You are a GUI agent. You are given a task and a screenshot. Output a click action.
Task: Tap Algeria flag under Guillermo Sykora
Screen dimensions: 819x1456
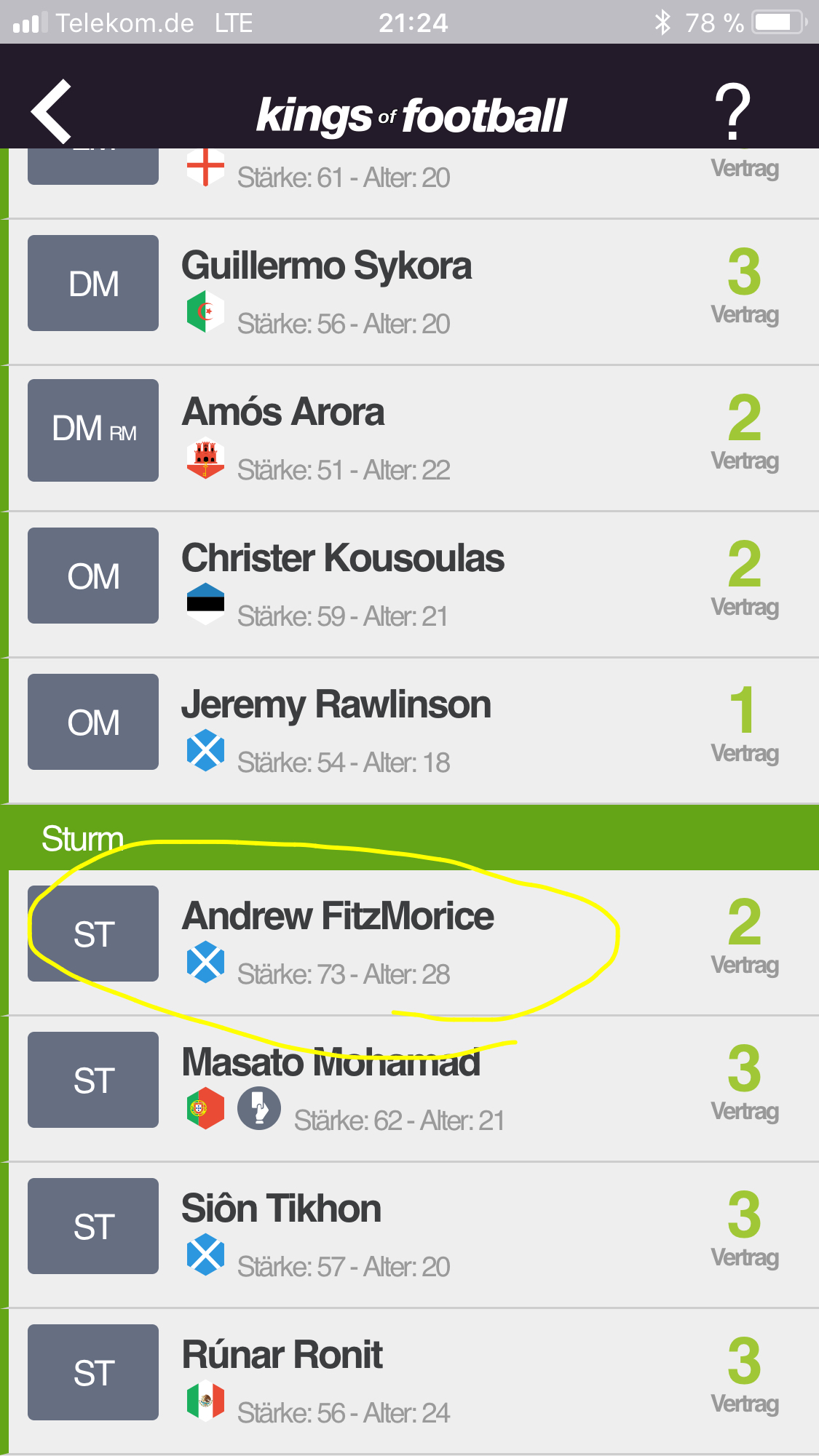(205, 312)
